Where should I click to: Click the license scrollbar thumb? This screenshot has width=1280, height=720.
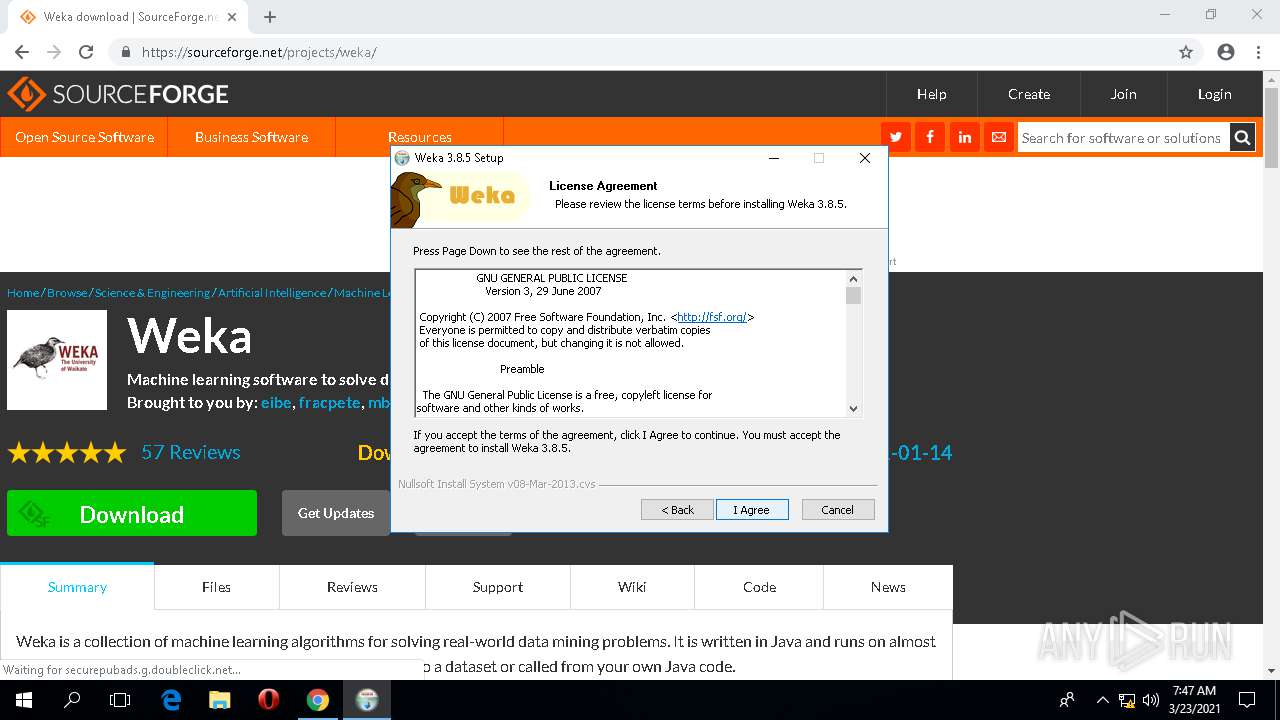(x=853, y=295)
